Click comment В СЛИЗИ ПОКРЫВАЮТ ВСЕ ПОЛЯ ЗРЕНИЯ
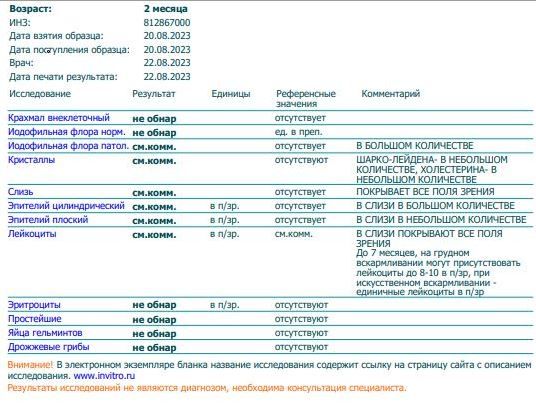This screenshot has height=403, width=536. click(429, 239)
